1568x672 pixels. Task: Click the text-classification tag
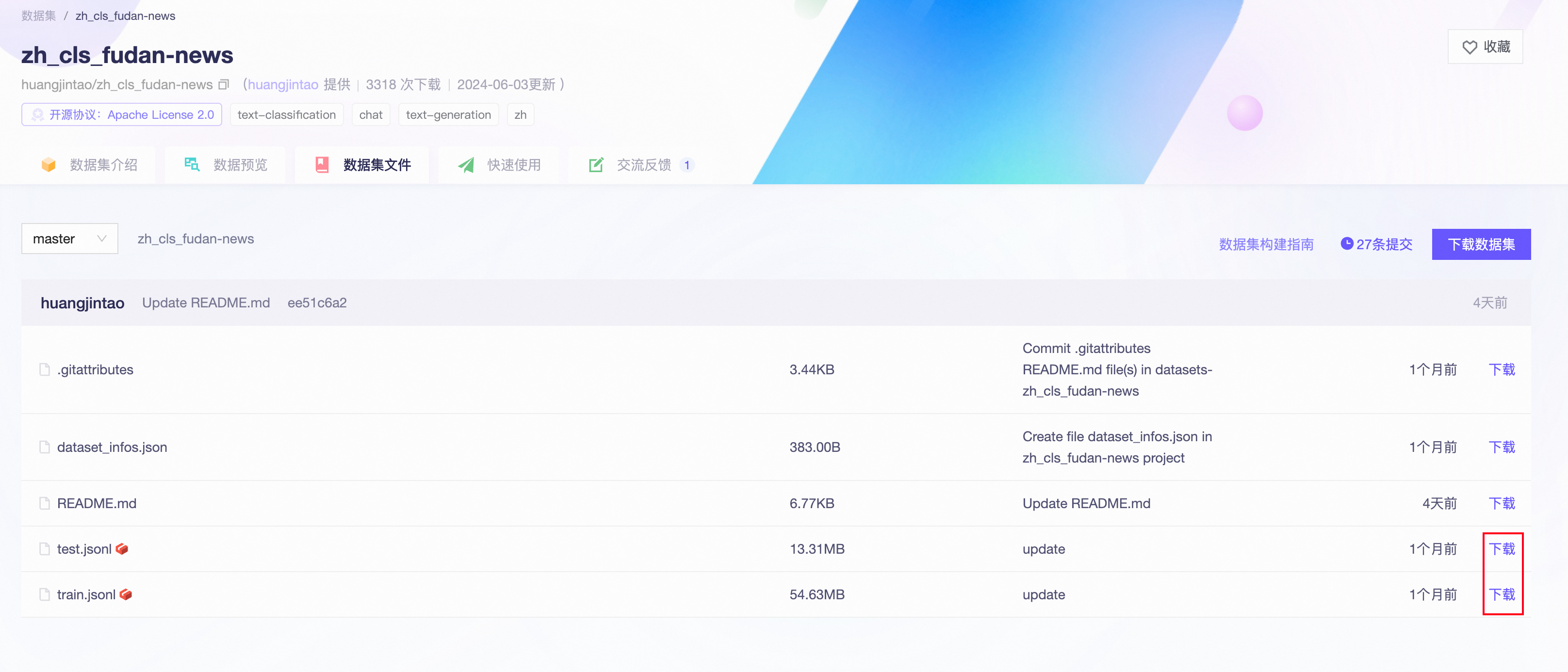click(x=286, y=115)
